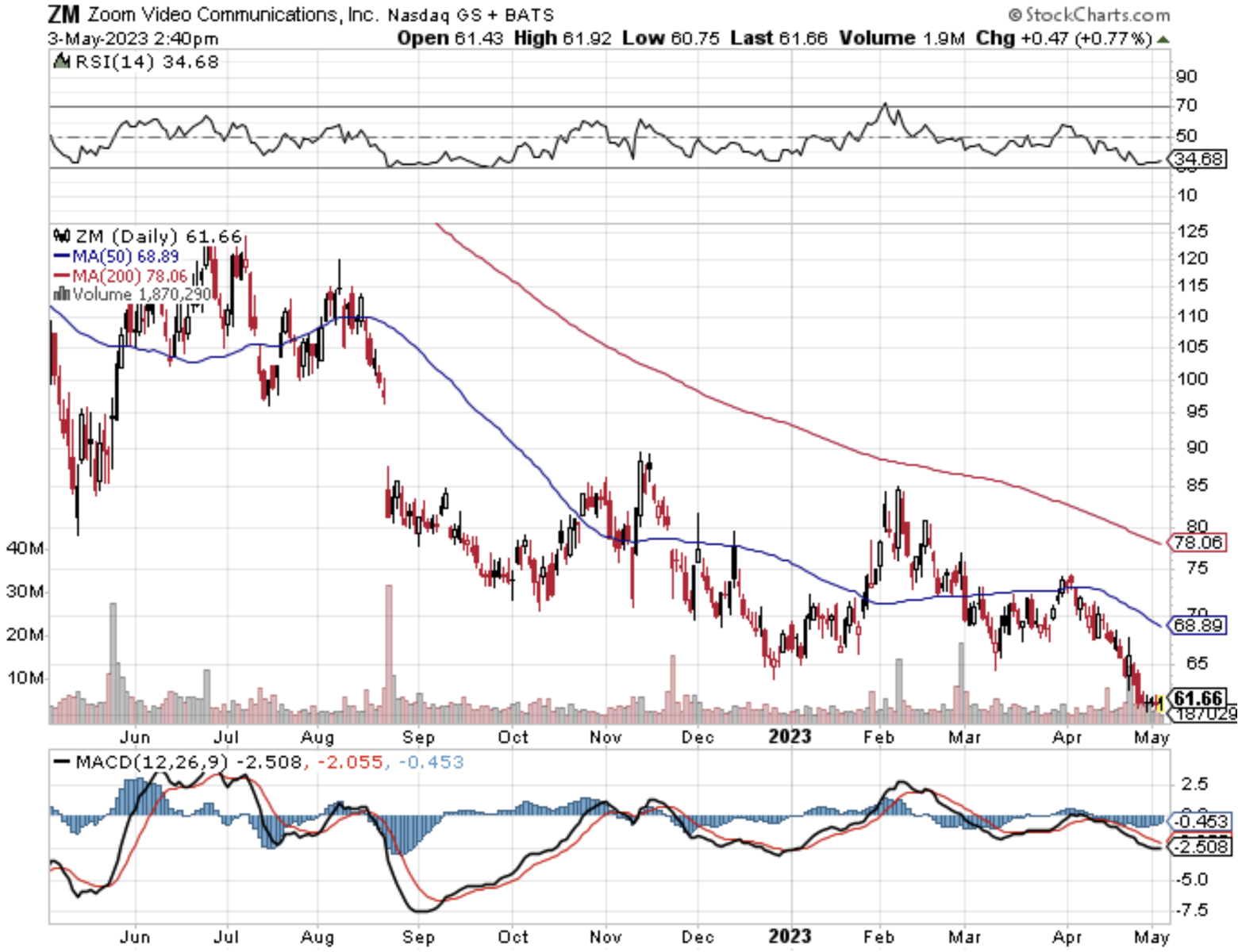Click the MA(200) 78.06 legend text

click(x=129, y=276)
